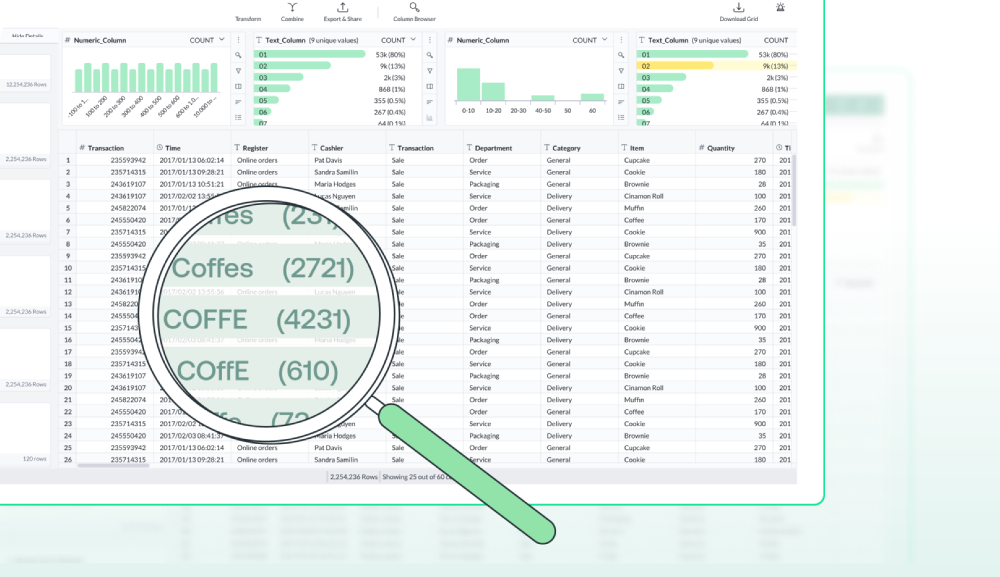
Task: Open the COUNT dropdown on the rightmost Text_Column panel
Action: click(778, 40)
